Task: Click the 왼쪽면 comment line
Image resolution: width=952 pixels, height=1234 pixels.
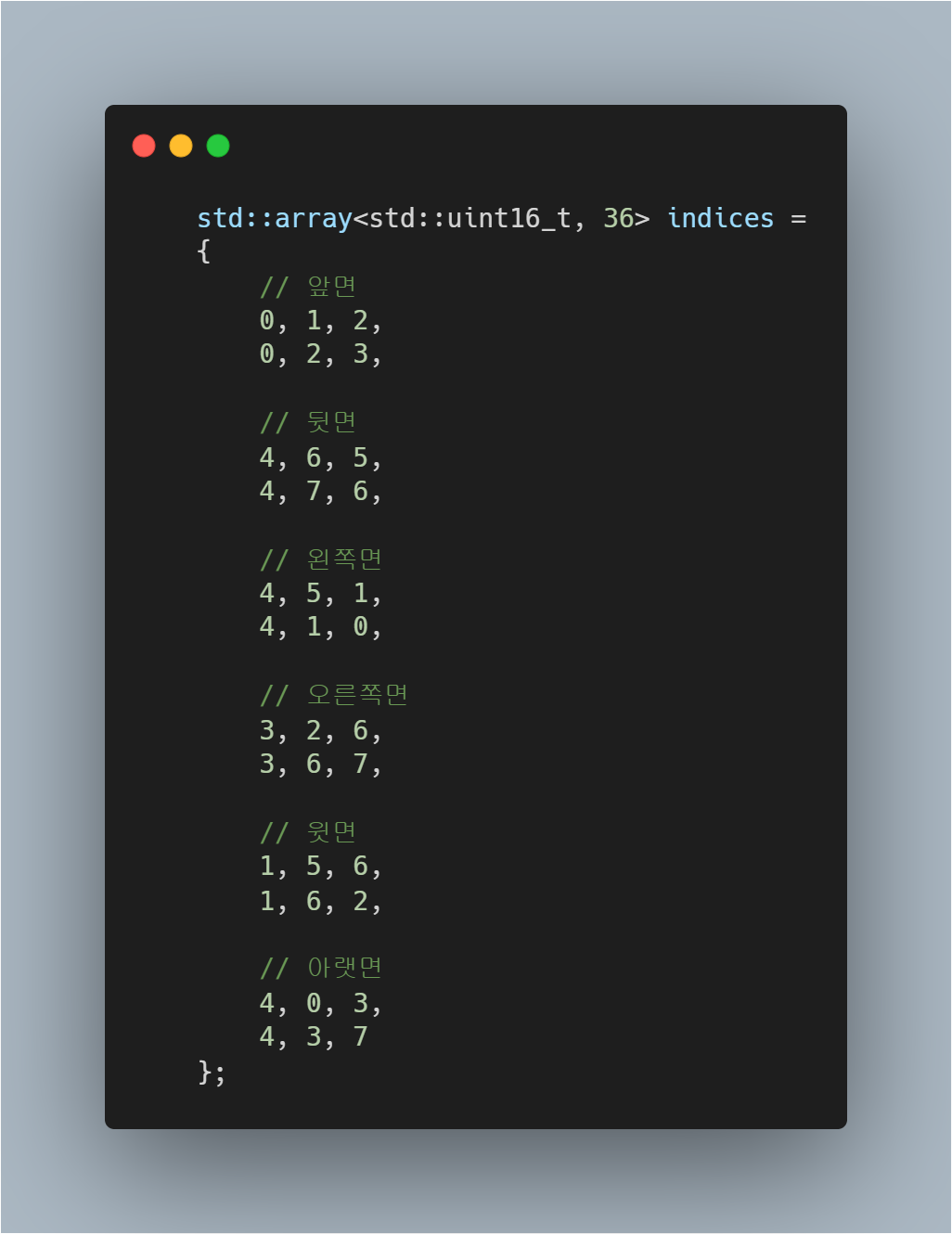Action: coord(321,559)
